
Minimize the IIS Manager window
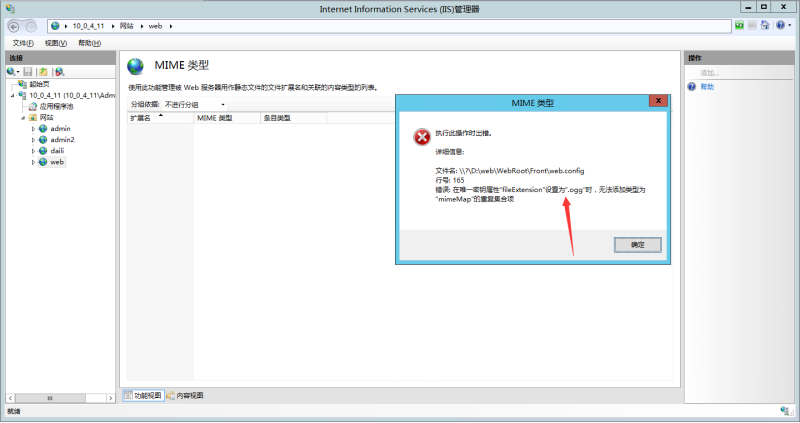(748, 7)
